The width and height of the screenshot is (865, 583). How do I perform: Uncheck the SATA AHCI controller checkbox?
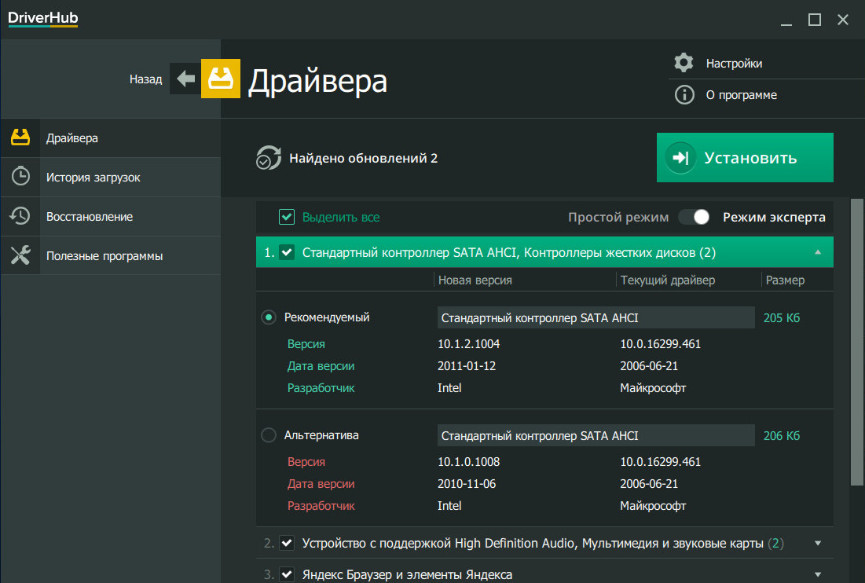pos(287,252)
